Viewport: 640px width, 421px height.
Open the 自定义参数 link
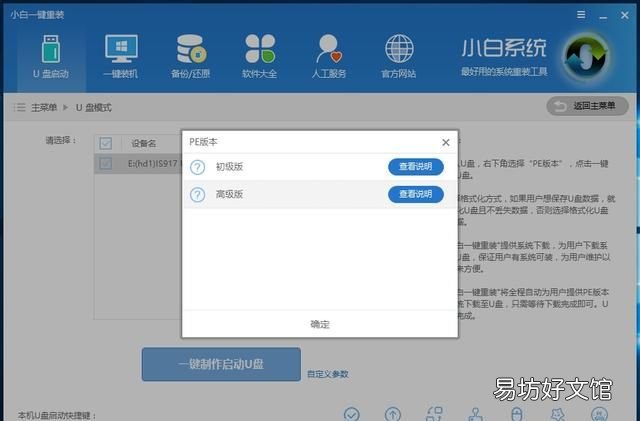[x=328, y=374]
